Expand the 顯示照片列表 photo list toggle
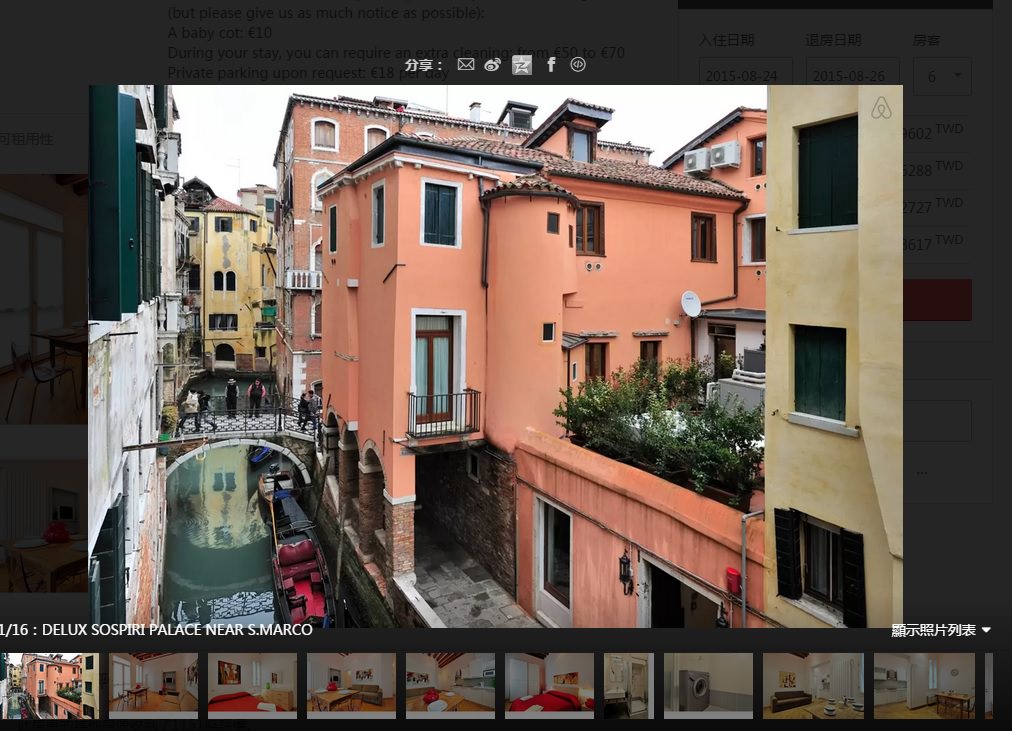The width and height of the screenshot is (1012, 731). point(940,630)
